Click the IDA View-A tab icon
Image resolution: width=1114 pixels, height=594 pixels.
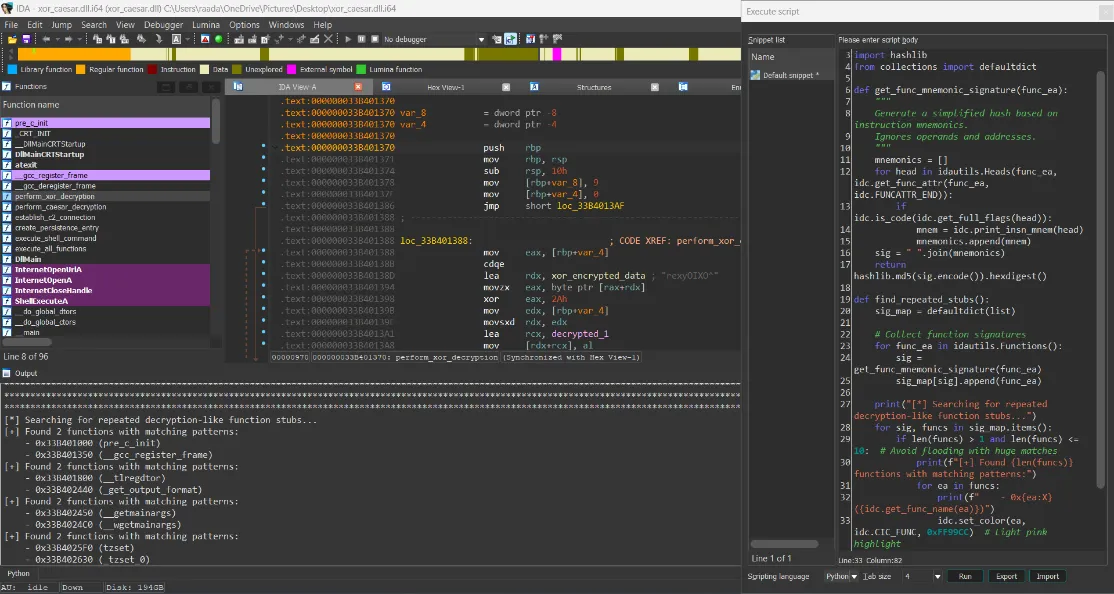coord(238,87)
